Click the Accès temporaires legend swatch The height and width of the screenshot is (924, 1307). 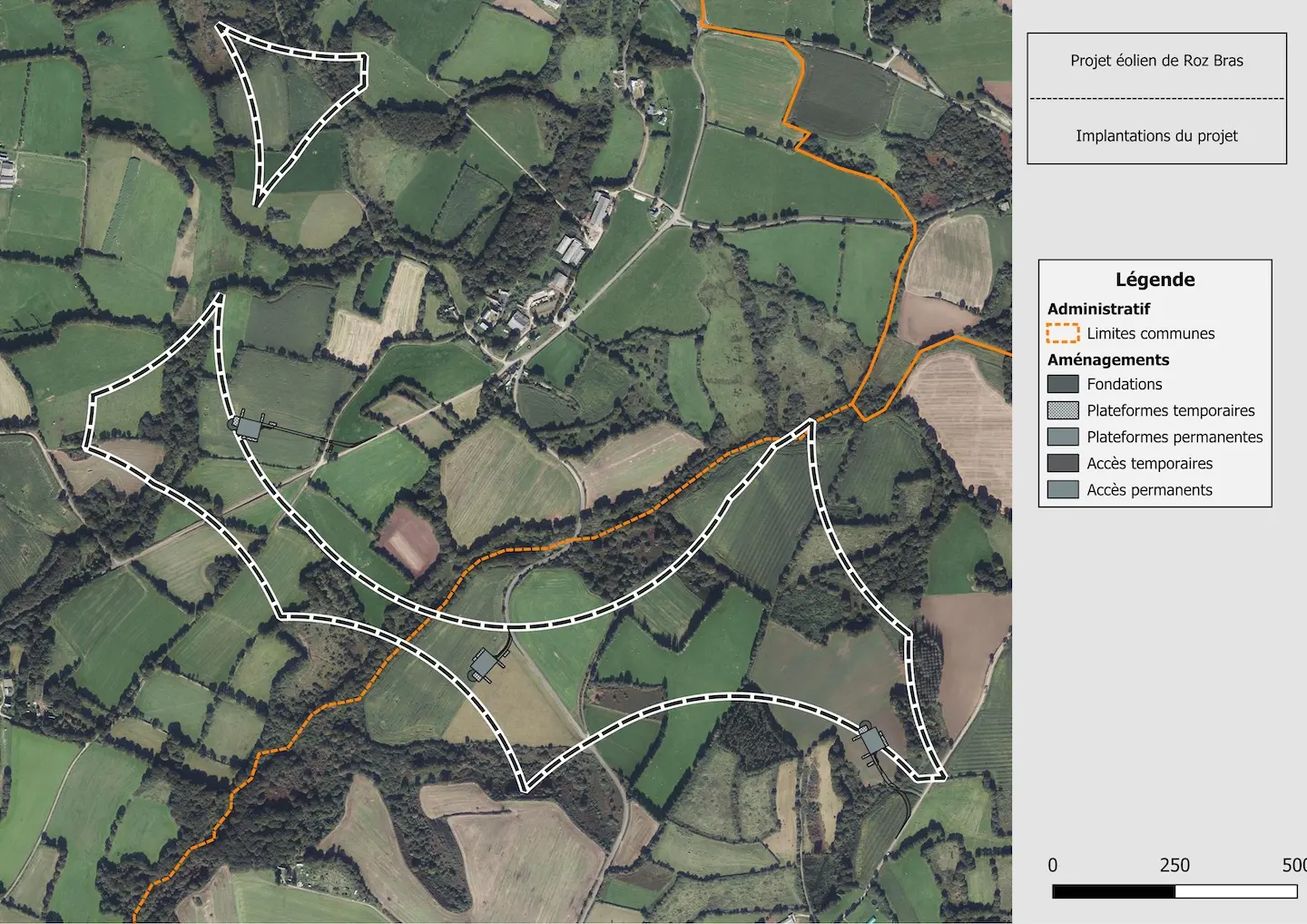pyautogui.click(x=1063, y=463)
